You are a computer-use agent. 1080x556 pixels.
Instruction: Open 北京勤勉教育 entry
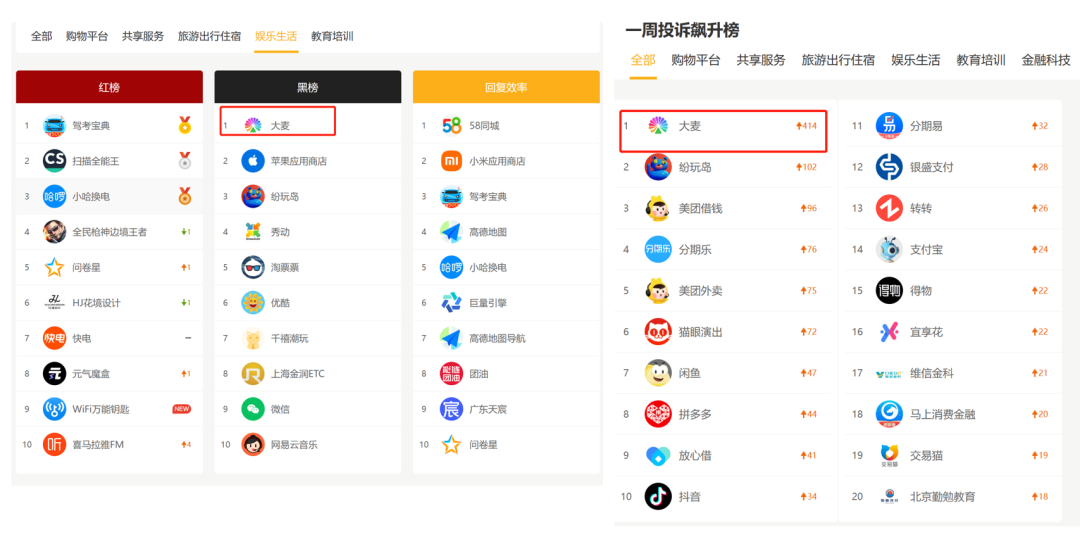954,496
